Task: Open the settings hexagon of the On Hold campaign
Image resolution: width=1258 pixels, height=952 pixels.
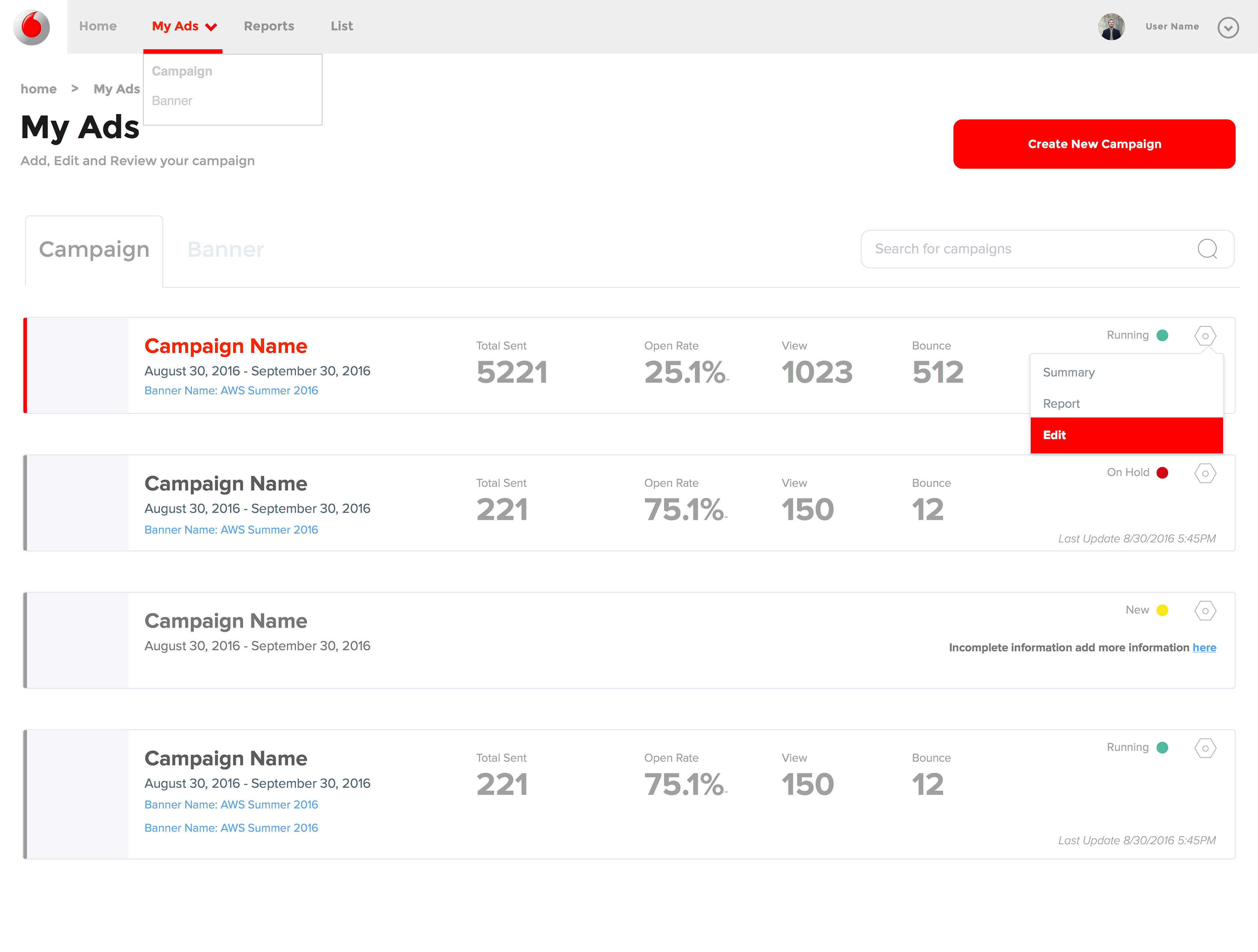Action: point(1205,473)
